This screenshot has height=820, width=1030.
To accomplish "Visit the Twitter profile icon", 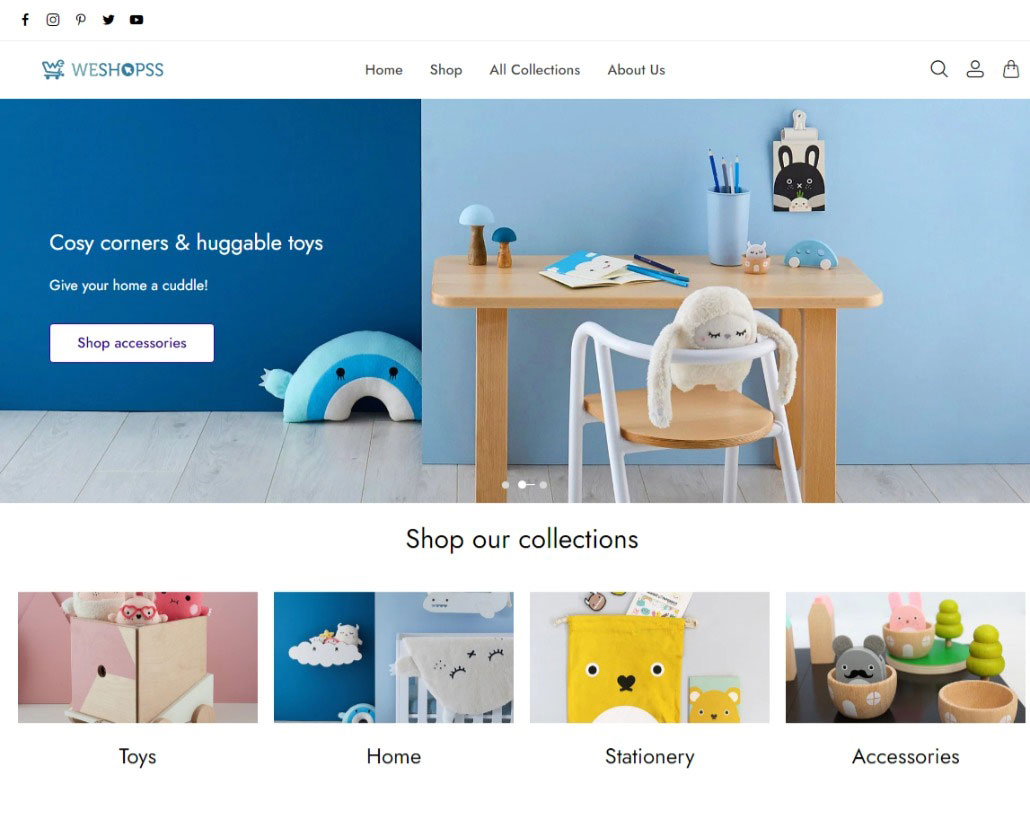I will [108, 20].
